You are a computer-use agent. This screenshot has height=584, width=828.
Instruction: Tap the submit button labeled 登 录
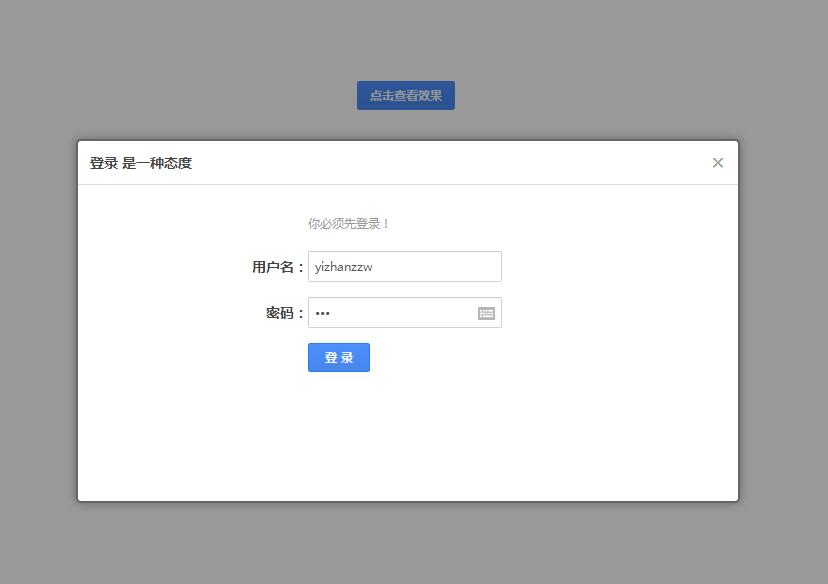[x=338, y=357]
